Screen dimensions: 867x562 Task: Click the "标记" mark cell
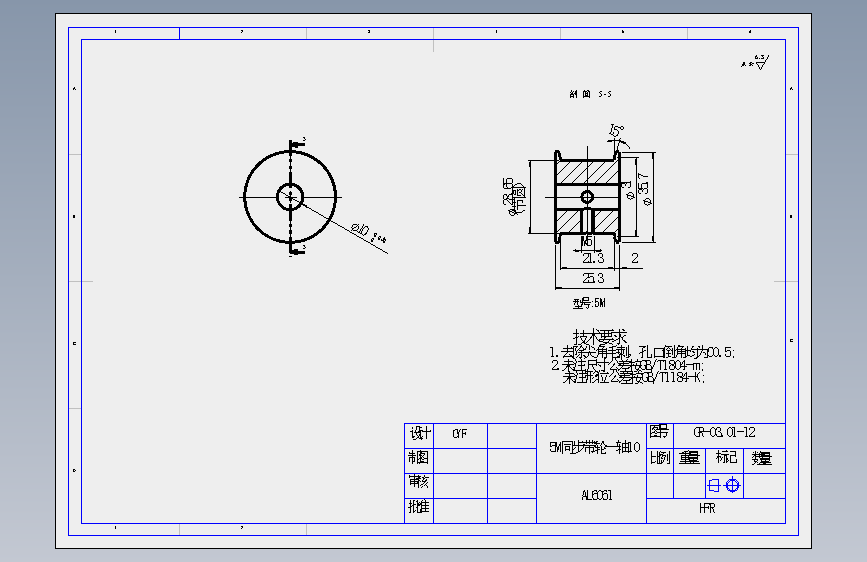(x=725, y=459)
